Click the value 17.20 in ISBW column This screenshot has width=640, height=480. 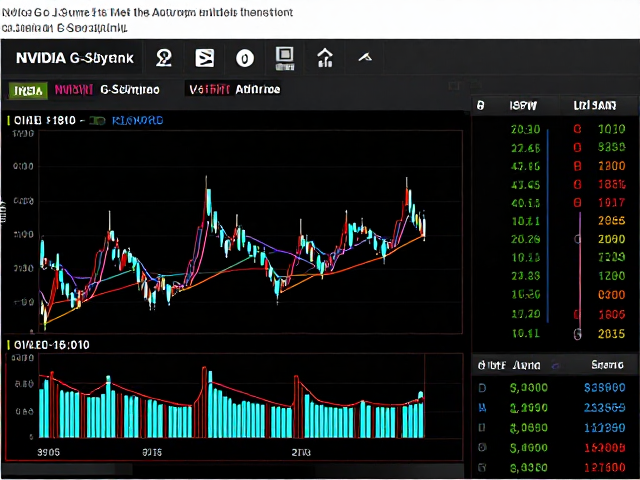pyautogui.click(x=525, y=314)
